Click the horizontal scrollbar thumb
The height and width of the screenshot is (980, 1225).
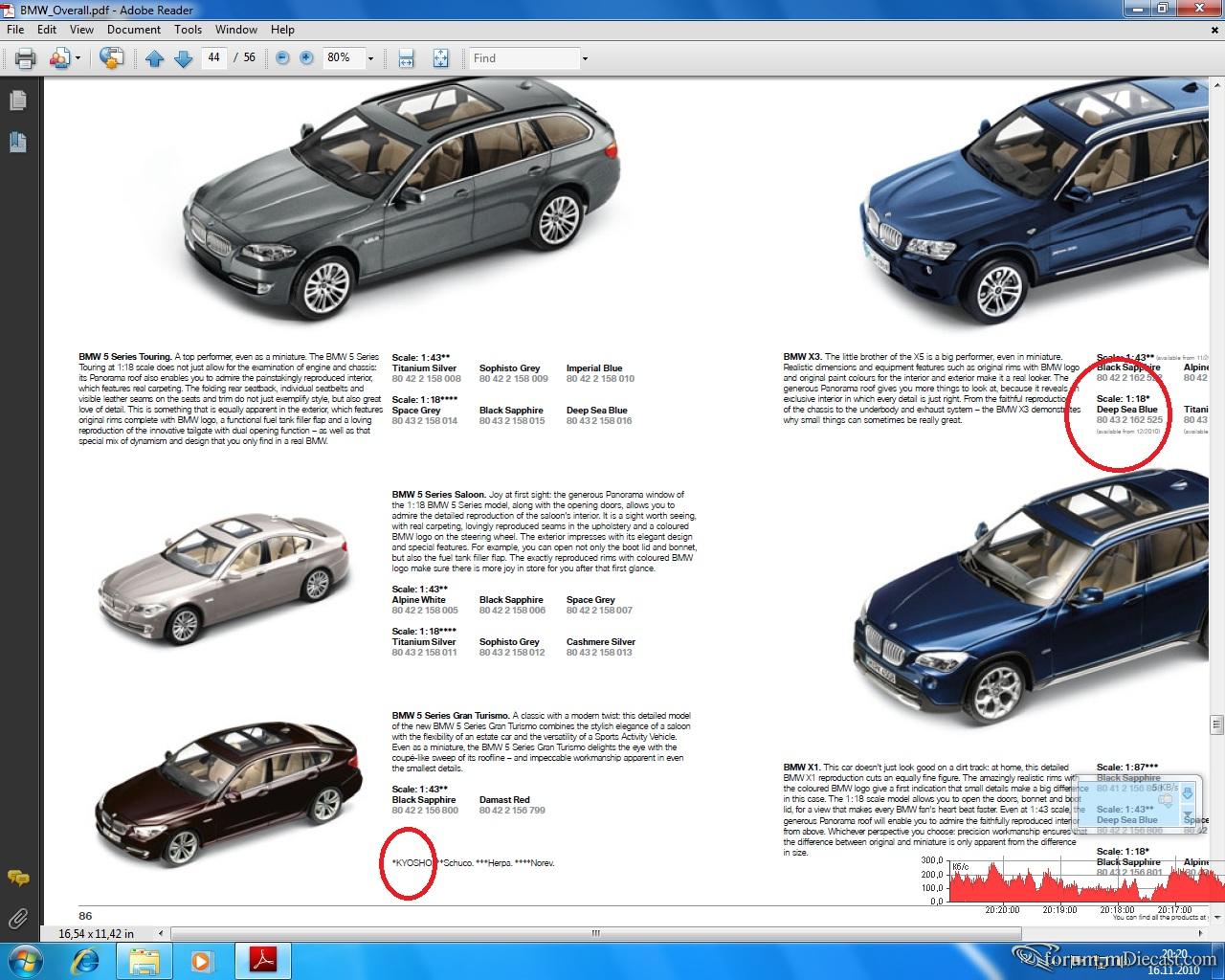click(x=595, y=933)
